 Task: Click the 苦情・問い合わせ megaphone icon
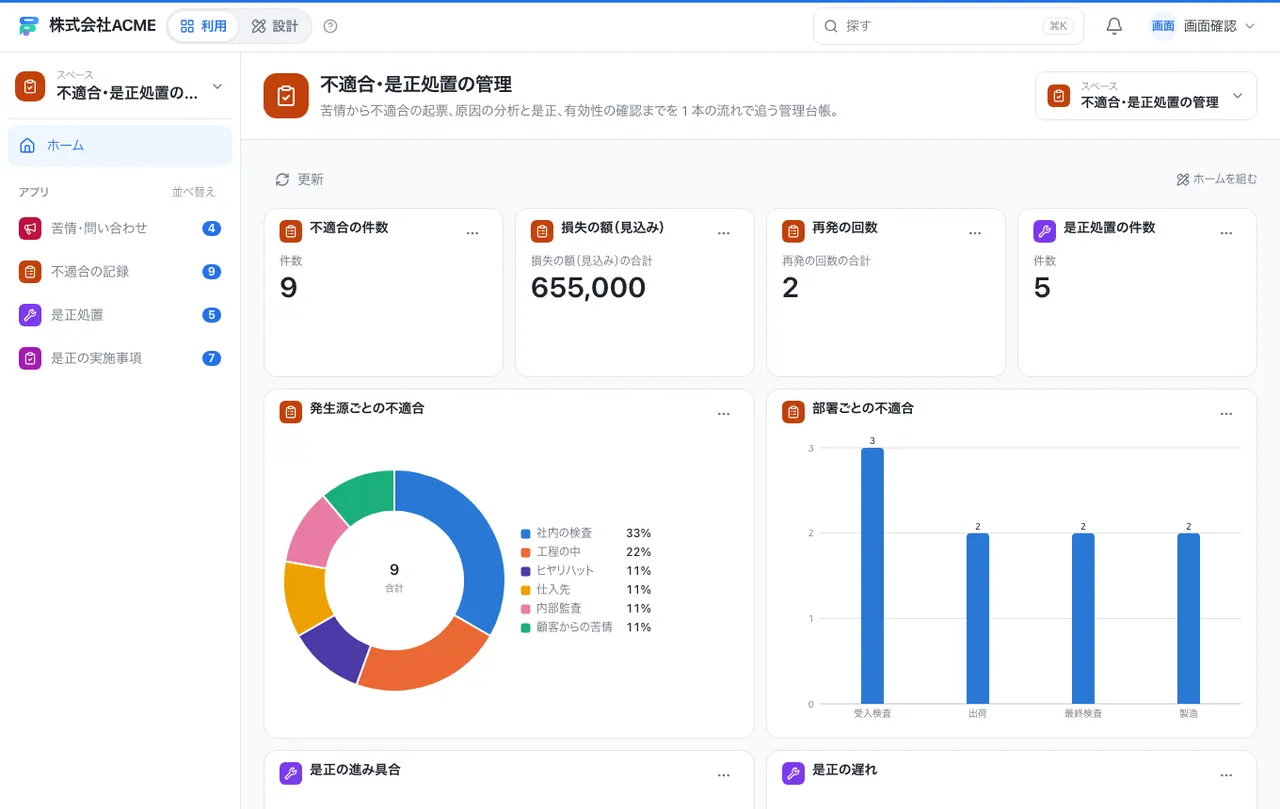[x=30, y=228]
